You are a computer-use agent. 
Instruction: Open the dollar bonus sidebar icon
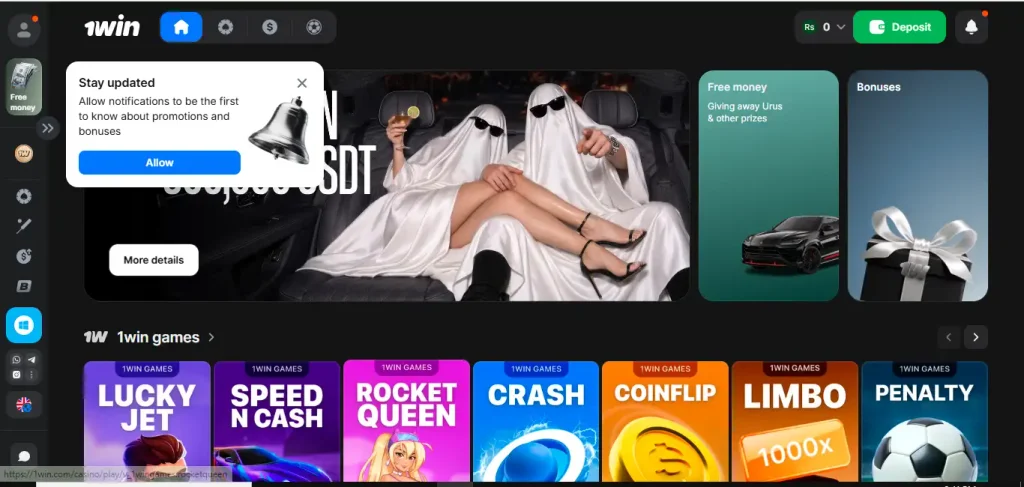coord(24,257)
